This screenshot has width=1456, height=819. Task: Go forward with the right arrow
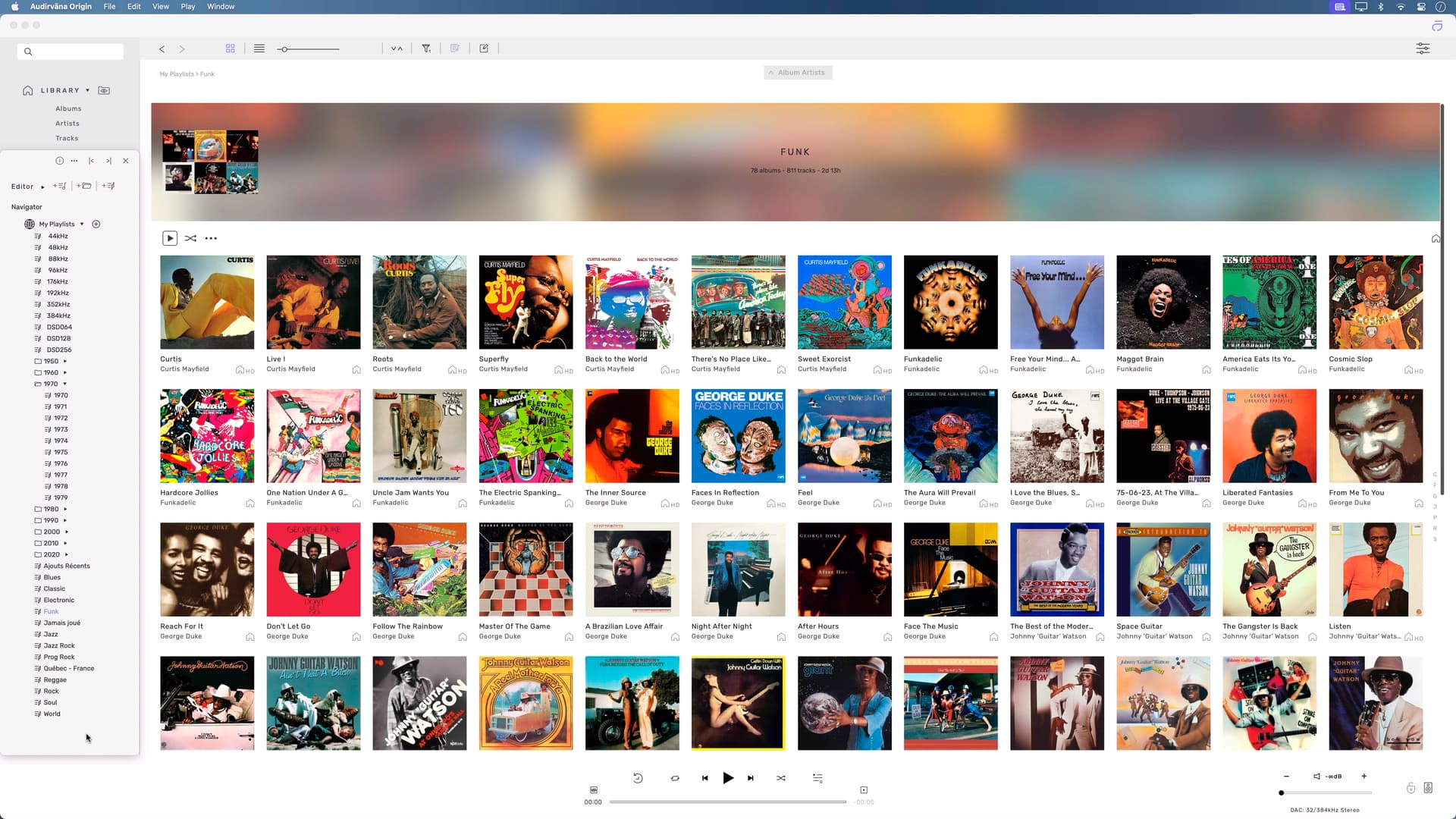182,49
